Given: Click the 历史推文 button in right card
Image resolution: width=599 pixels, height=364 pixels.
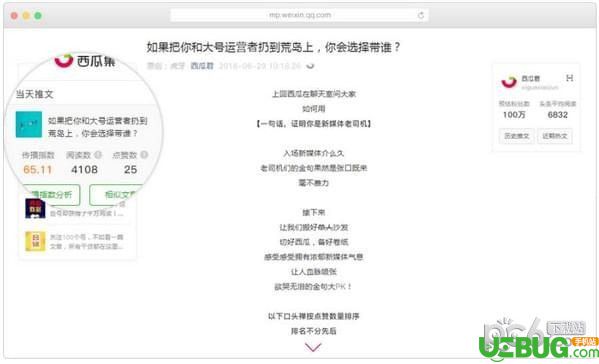Looking at the screenshot, I should [516, 136].
